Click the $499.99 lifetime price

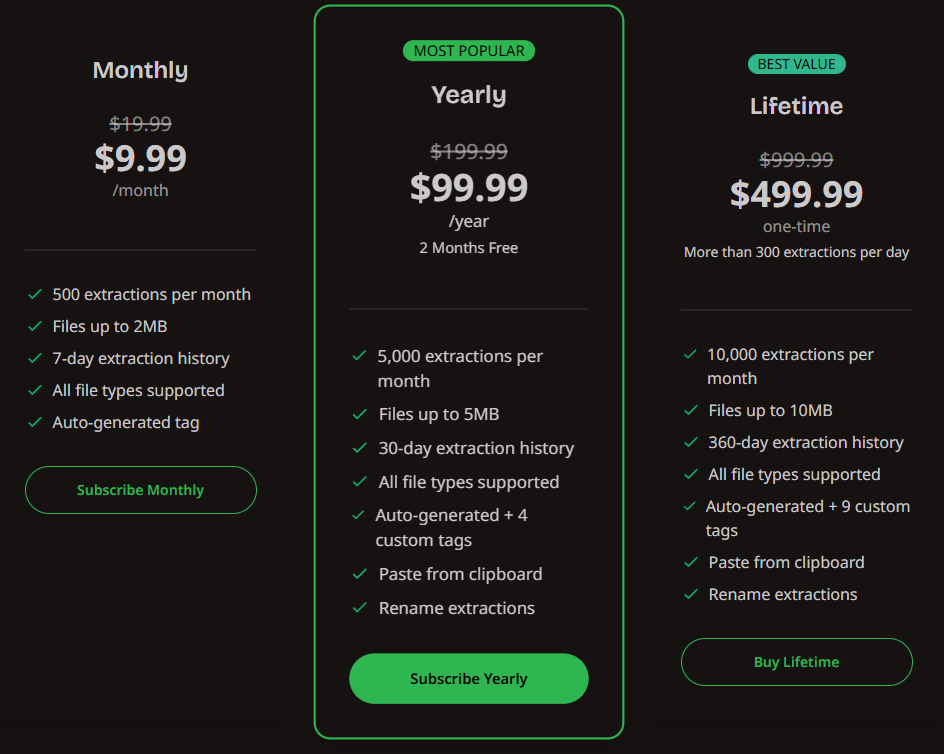(796, 193)
